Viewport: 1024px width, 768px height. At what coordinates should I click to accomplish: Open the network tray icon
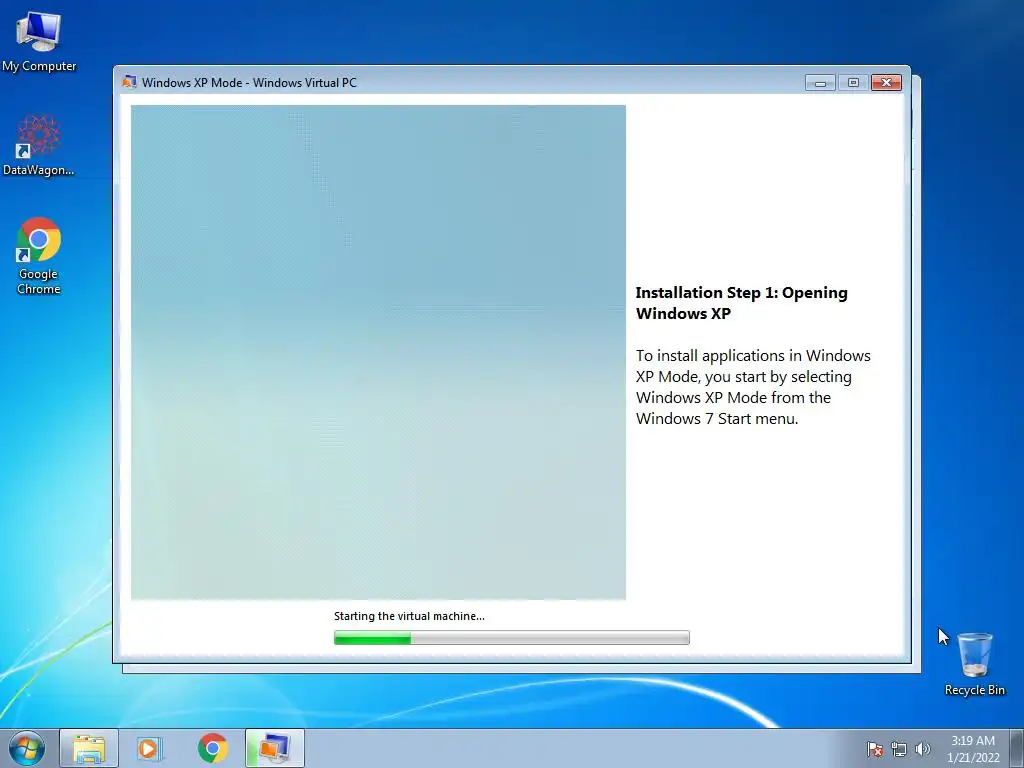[x=899, y=749]
